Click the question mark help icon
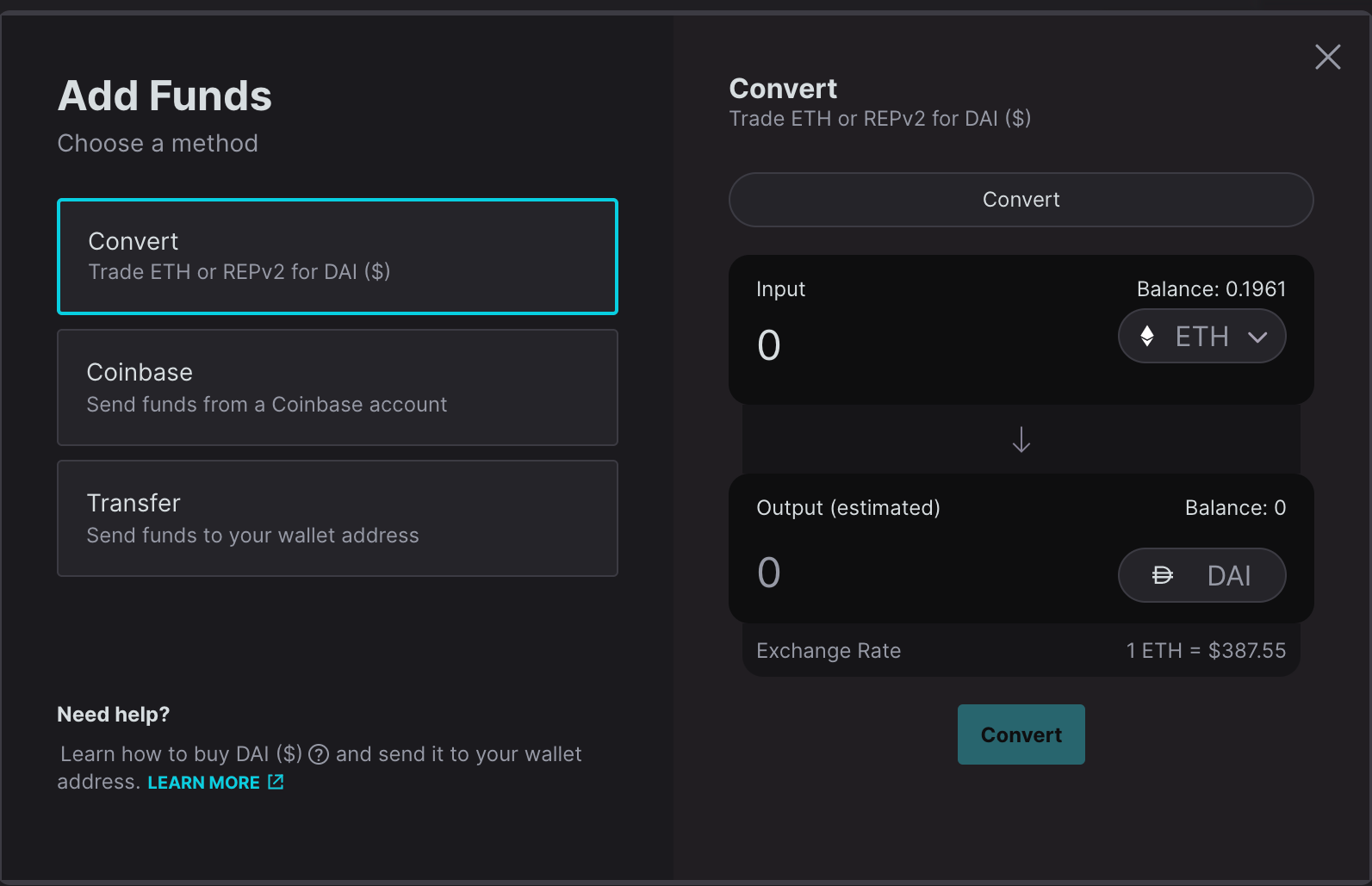Viewport: 1372px width, 886px height. [319, 754]
